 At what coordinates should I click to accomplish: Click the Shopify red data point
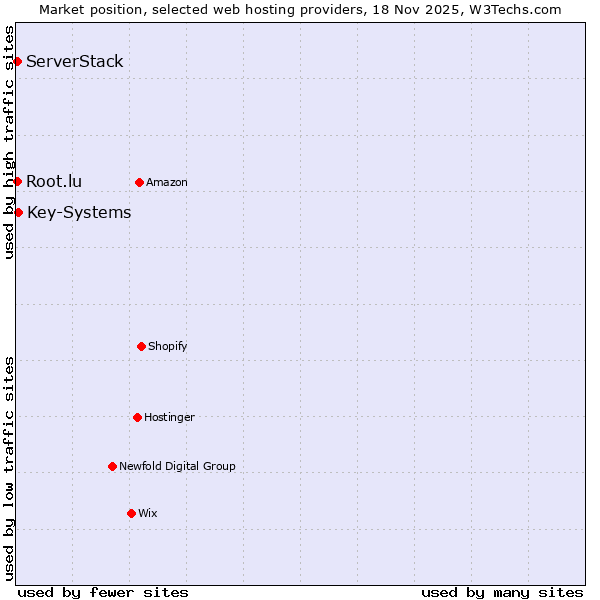click(142, 347)
